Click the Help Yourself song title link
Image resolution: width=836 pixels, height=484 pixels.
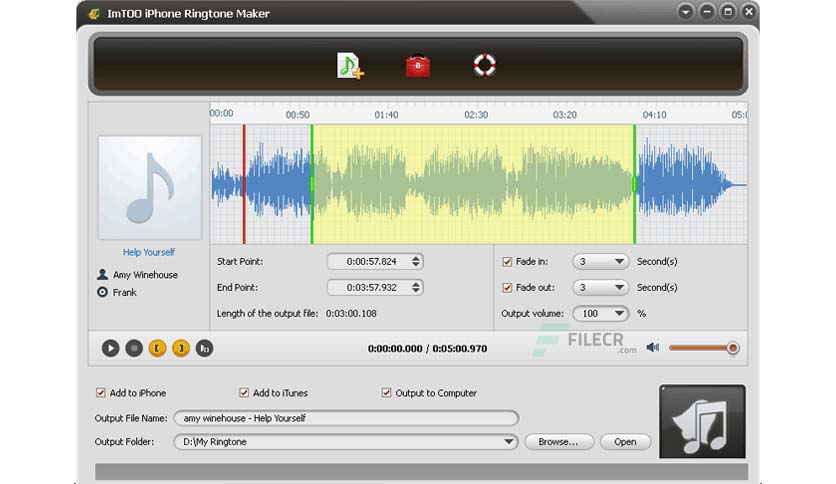click(x=149, y=252)
